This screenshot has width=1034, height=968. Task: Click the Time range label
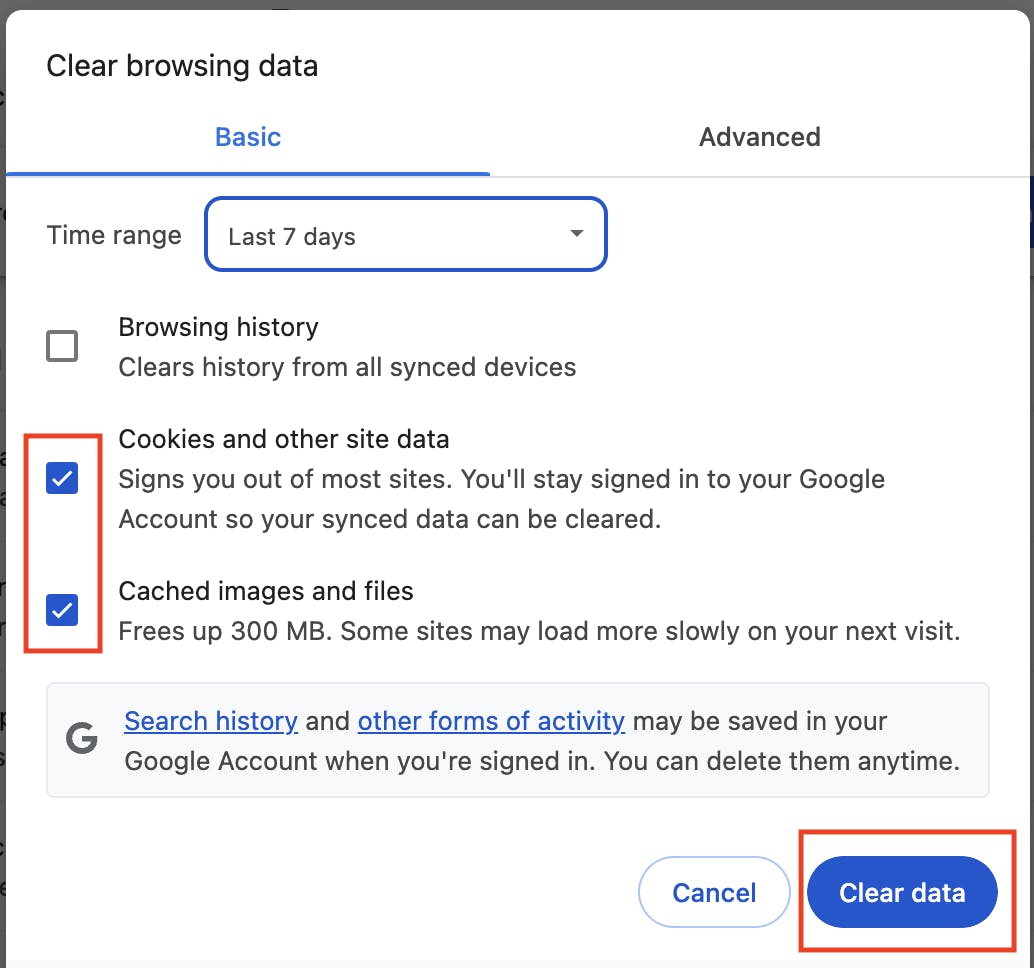pos(114,235)
